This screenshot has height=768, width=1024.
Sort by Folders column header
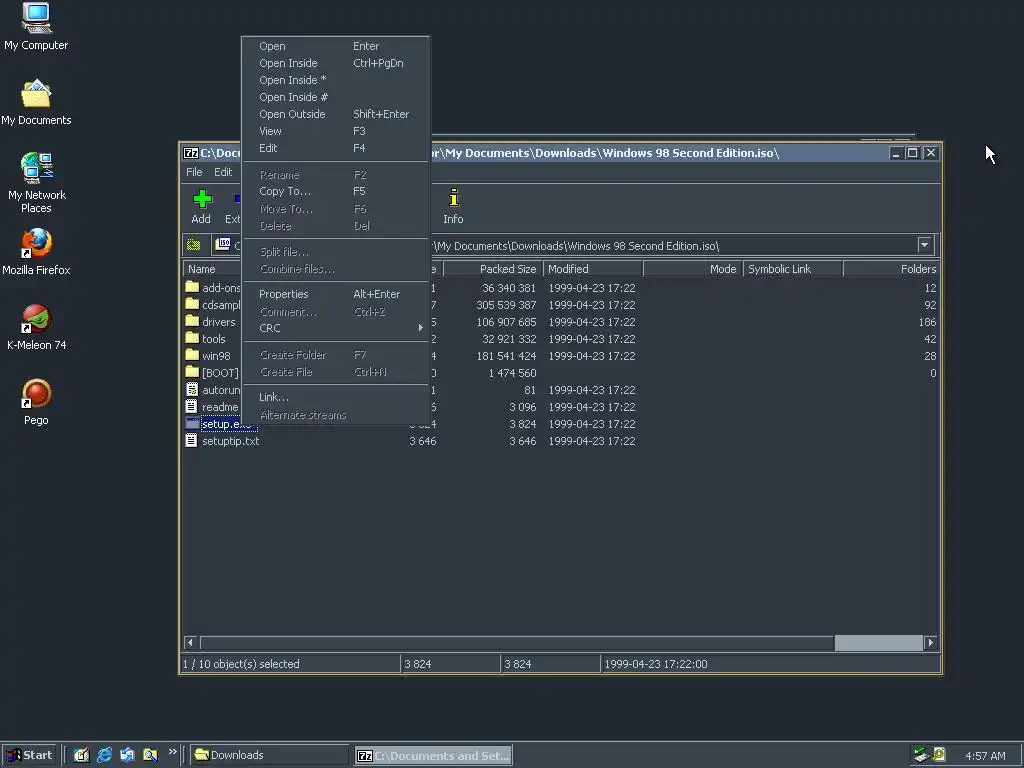click(891, 269)
